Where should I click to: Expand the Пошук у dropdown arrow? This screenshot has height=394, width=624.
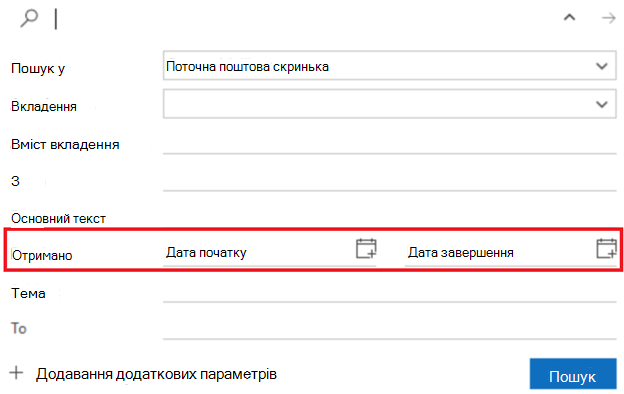602,66
